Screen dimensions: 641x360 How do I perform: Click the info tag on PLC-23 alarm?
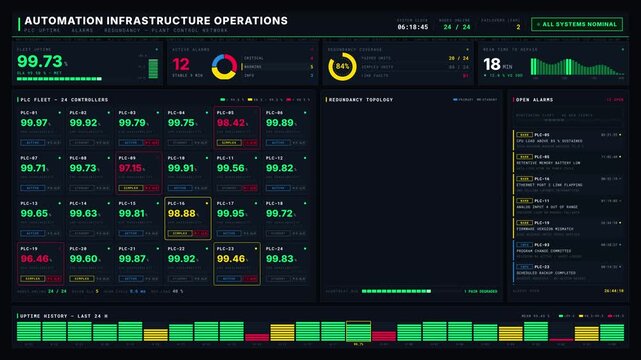coord(524,267)
